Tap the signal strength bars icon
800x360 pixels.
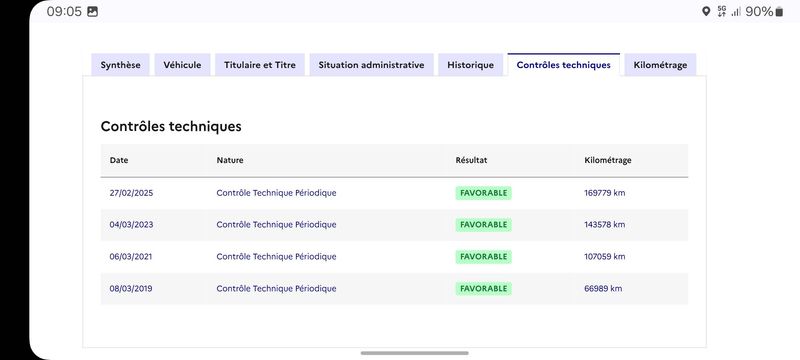736,12
